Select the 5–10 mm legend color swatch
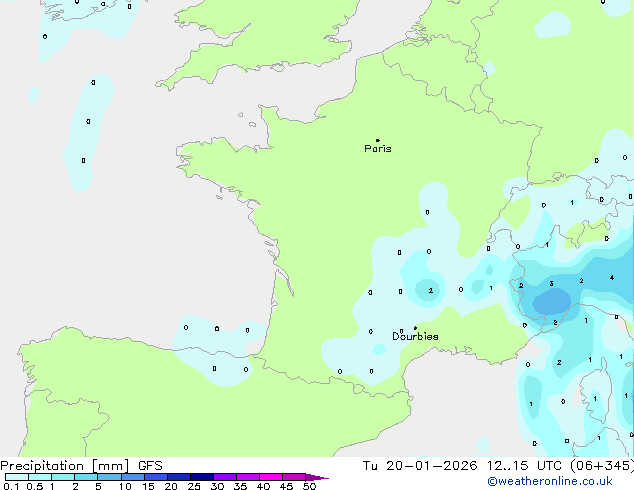This screenshot has height=490, width=634. tap(109, 477)
